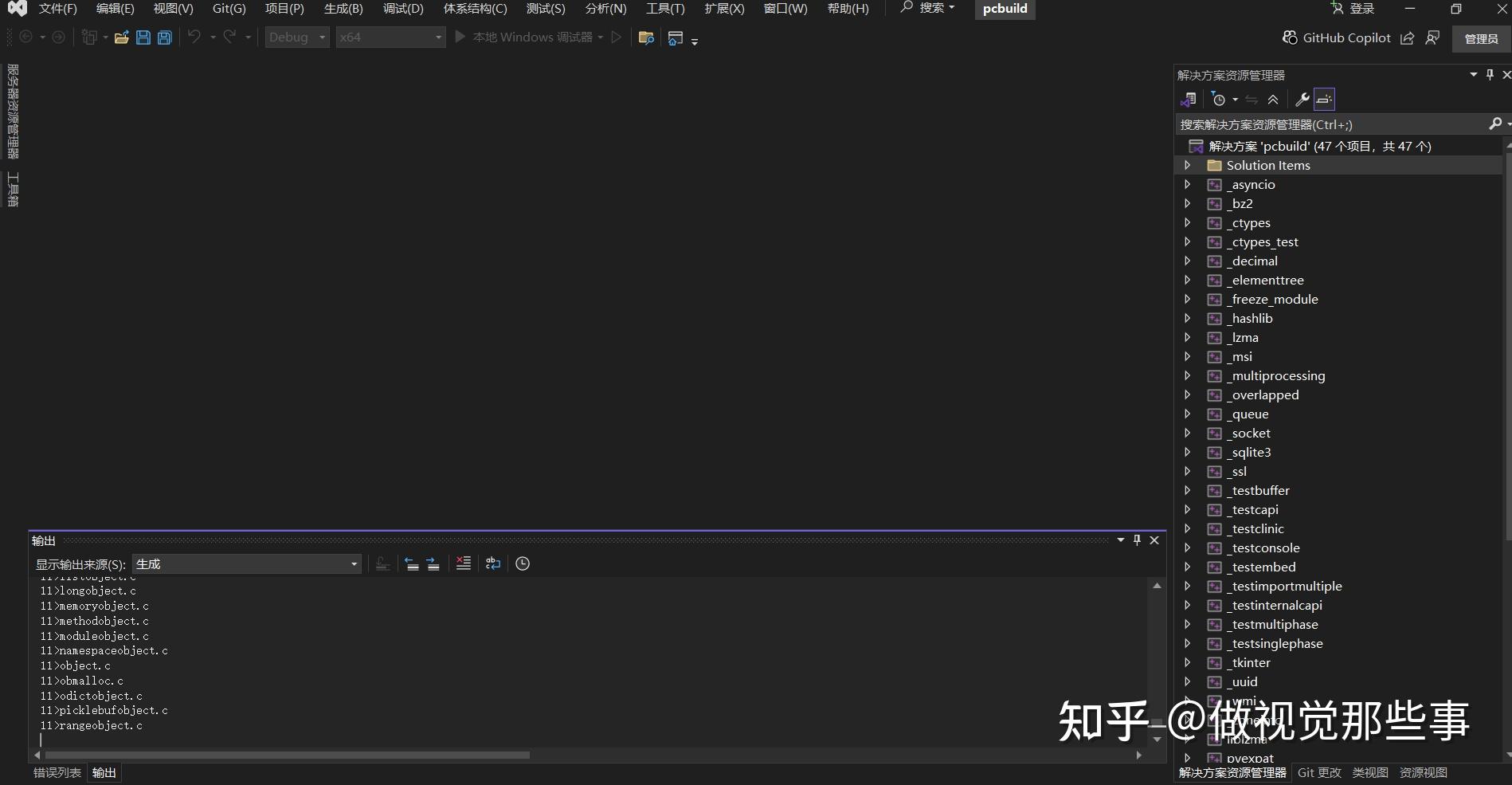Clear all output messages in the output window

[464, 563]
